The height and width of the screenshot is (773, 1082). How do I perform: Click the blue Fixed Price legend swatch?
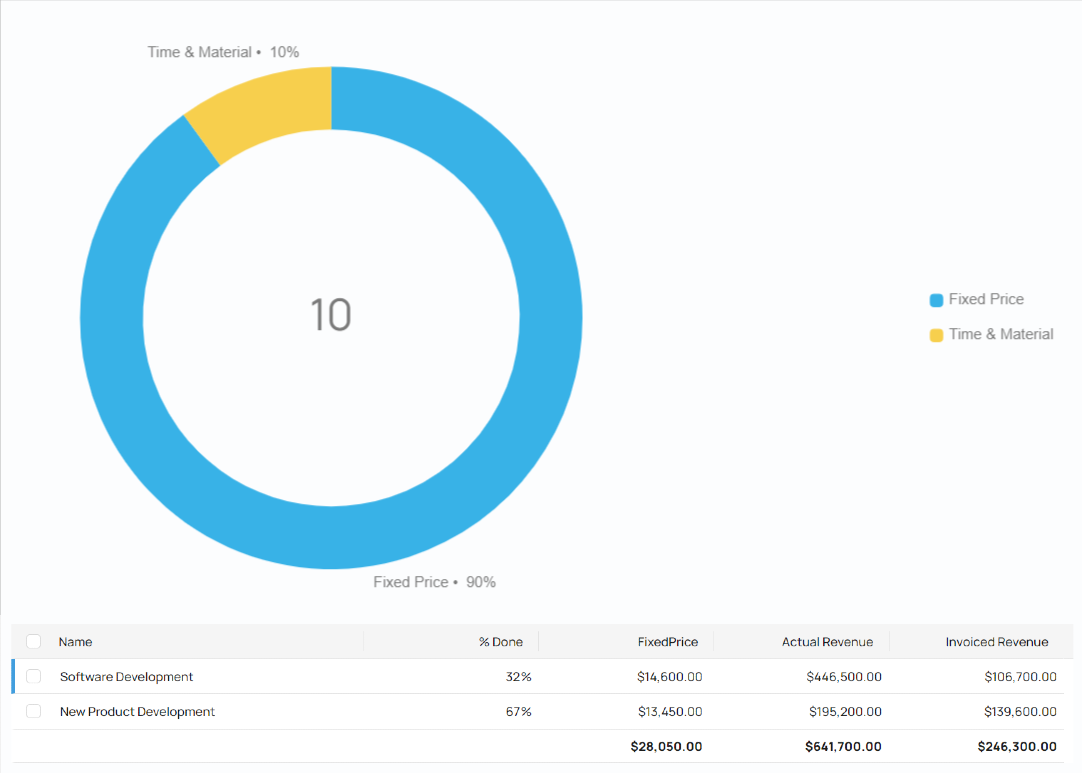coord(936,300)
